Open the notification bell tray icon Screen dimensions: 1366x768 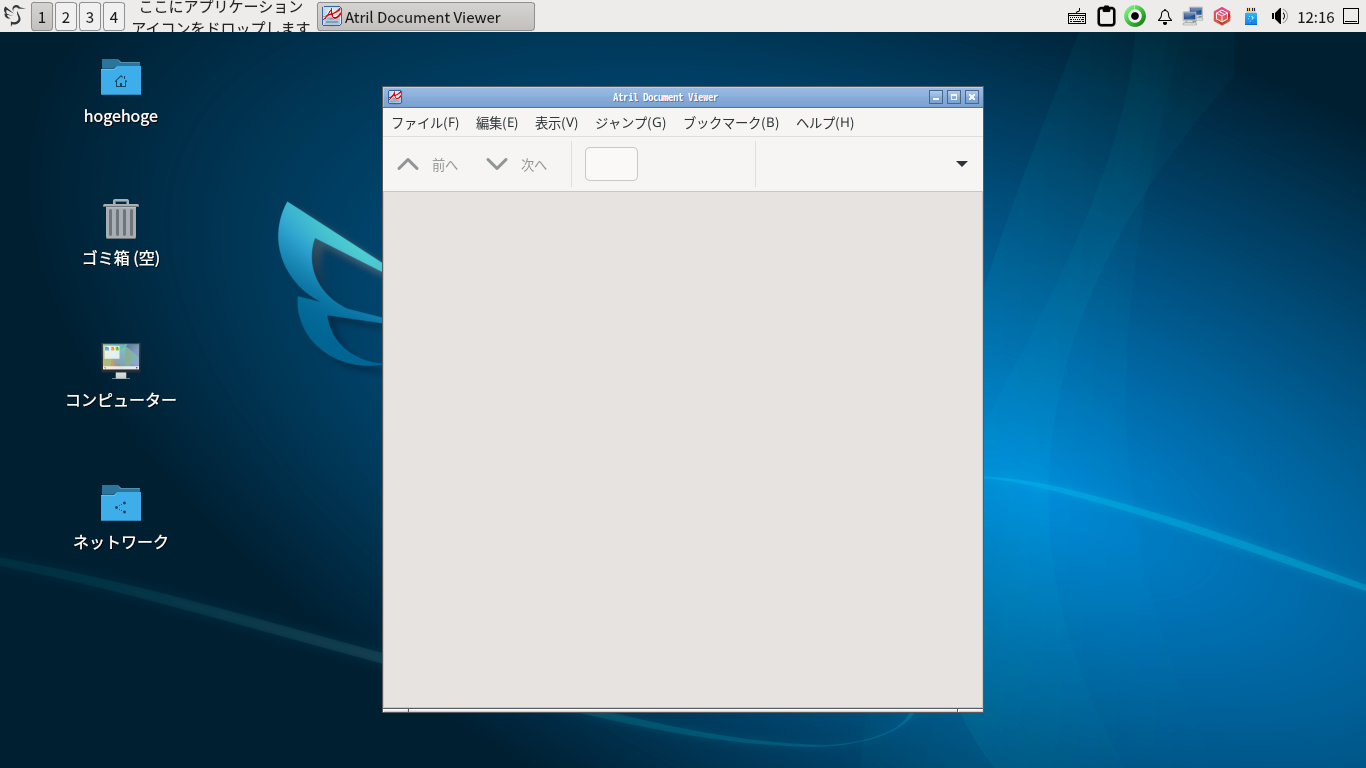pyautogui.click(x=1164, y=17)
